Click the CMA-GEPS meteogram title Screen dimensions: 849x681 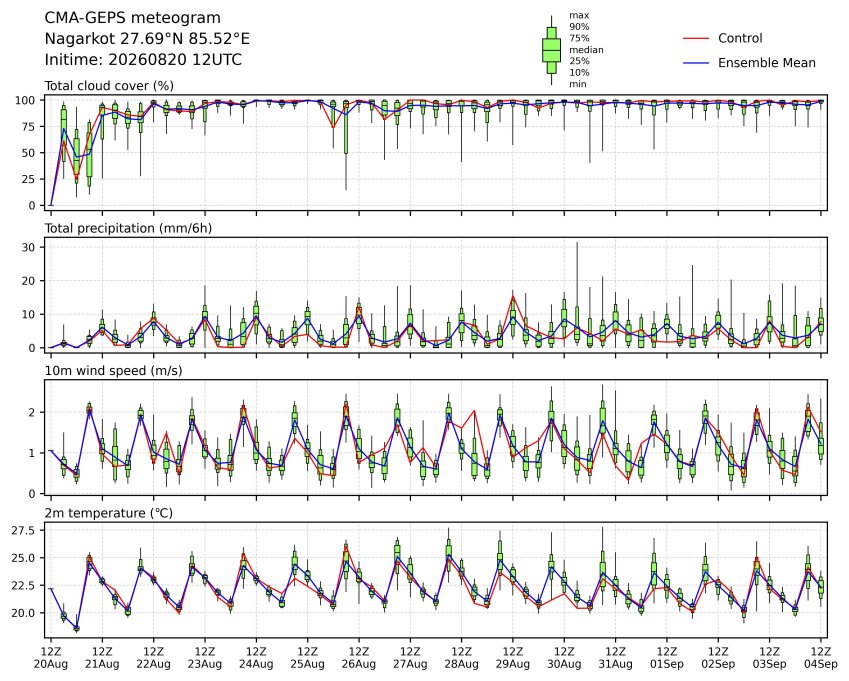(132, 18)
